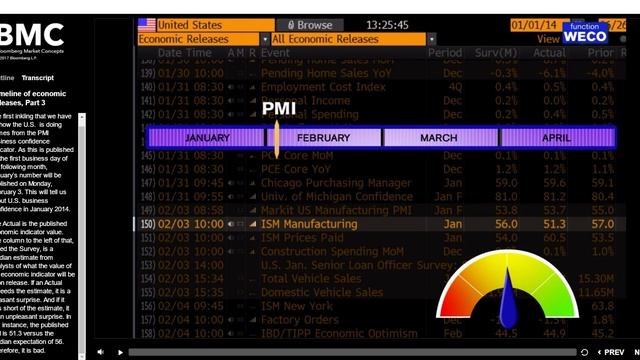640x360 pixels.
Task: Click the View label near WECO
Action: [548, 39]
